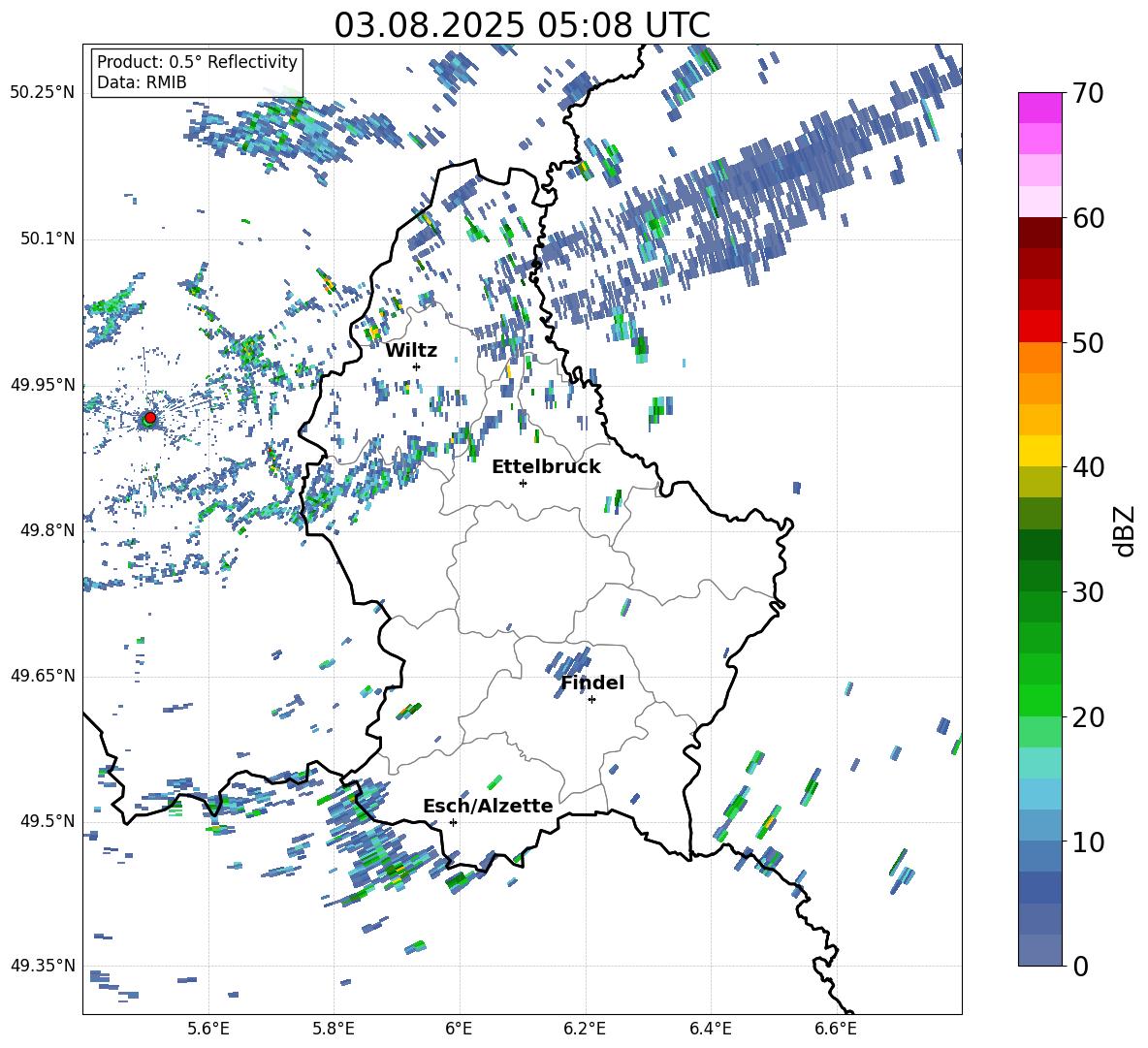
Task: Click the 70 colorbar tick label
Action: (x=1088, y=94)
